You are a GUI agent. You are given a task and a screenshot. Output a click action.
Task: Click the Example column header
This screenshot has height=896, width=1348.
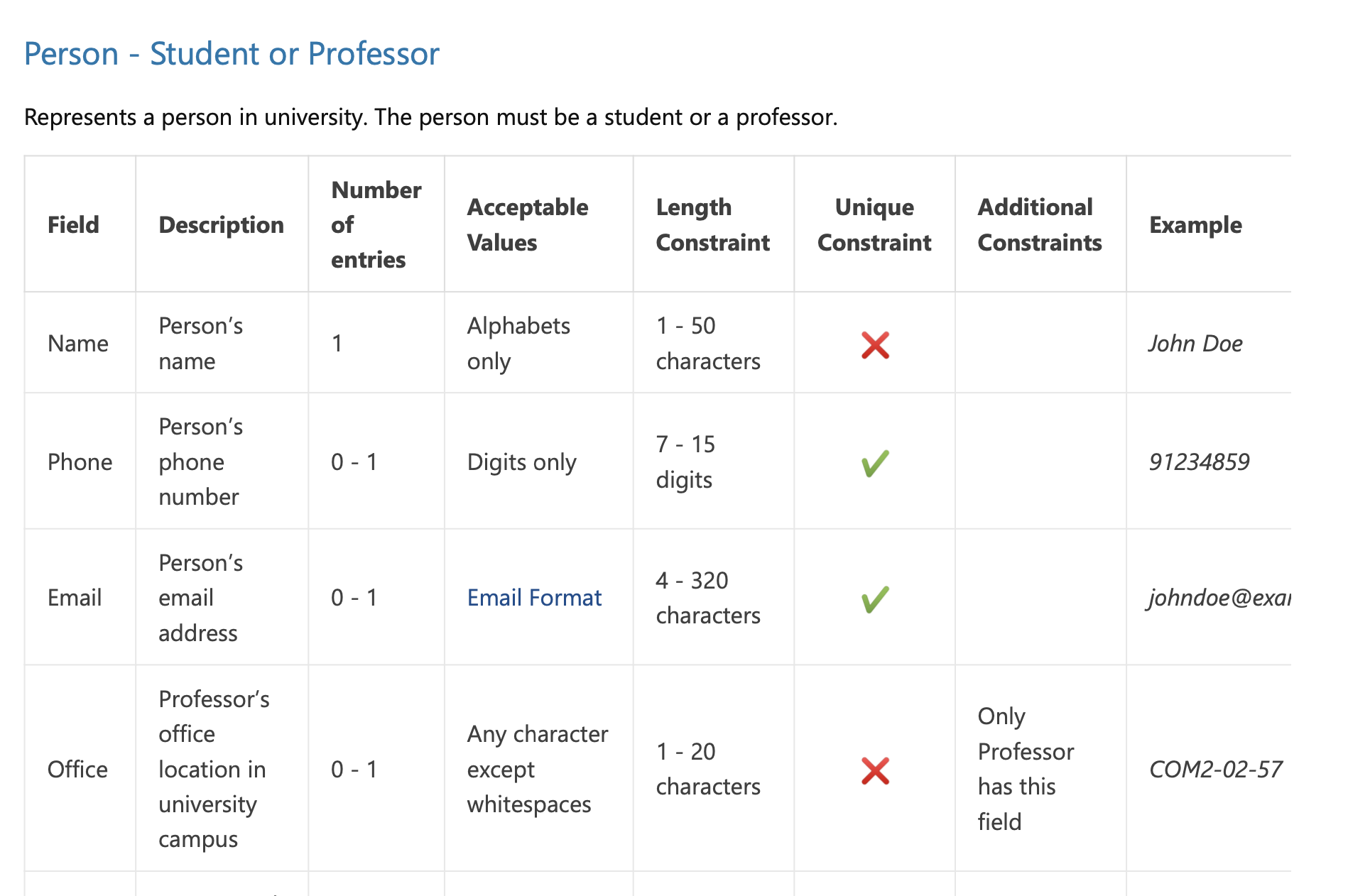tap(1196, 225)
